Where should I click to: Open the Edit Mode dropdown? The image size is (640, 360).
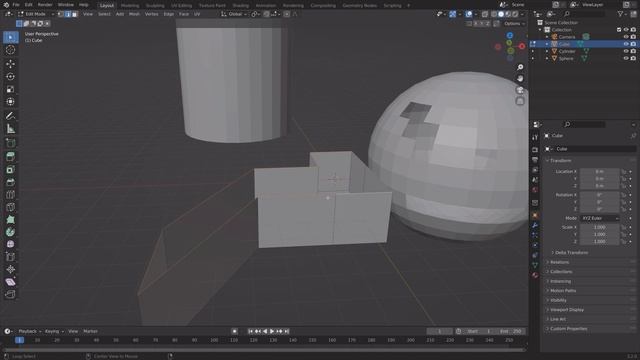[36, 14]
